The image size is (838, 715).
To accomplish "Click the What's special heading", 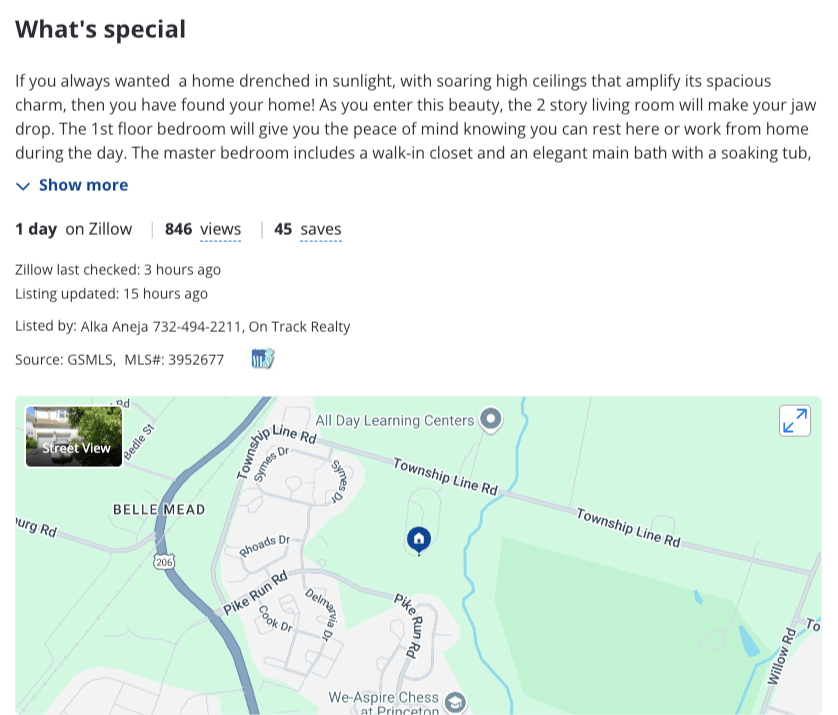I will pyautogui.click(x=100, y=29).
